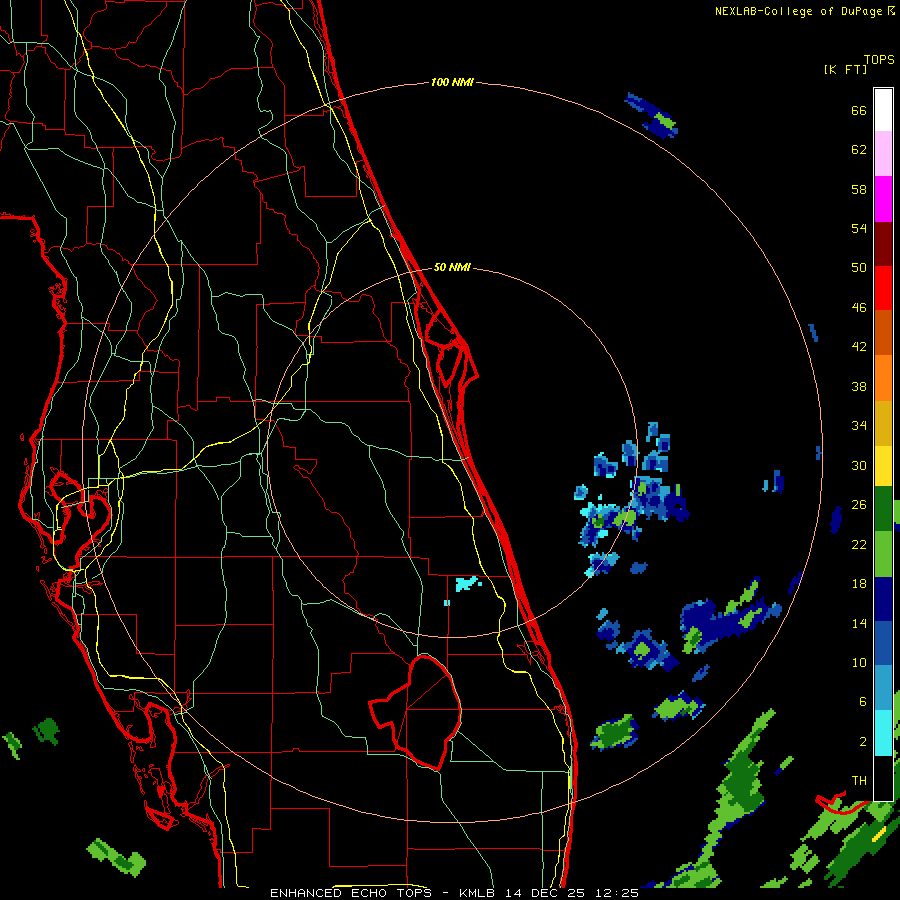
Task: Pick the light blue legend swatch
Action: (x=883, y=688)
